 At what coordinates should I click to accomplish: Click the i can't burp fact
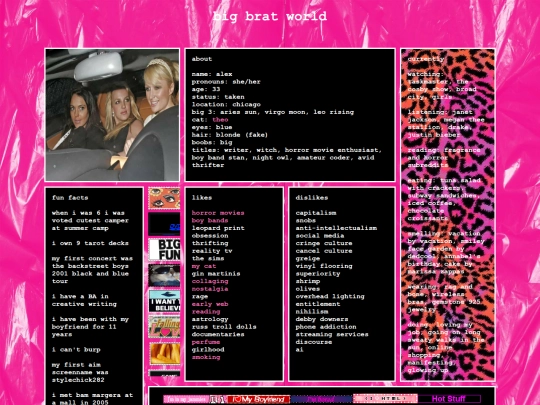pyautogui.click(x=76, y=350)
